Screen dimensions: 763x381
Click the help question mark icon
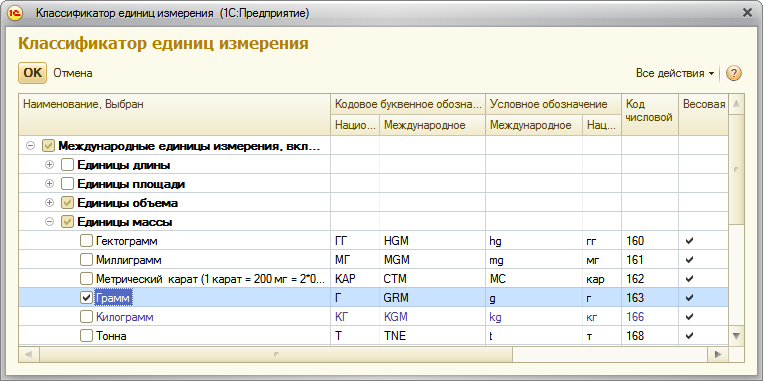[734, 73]
